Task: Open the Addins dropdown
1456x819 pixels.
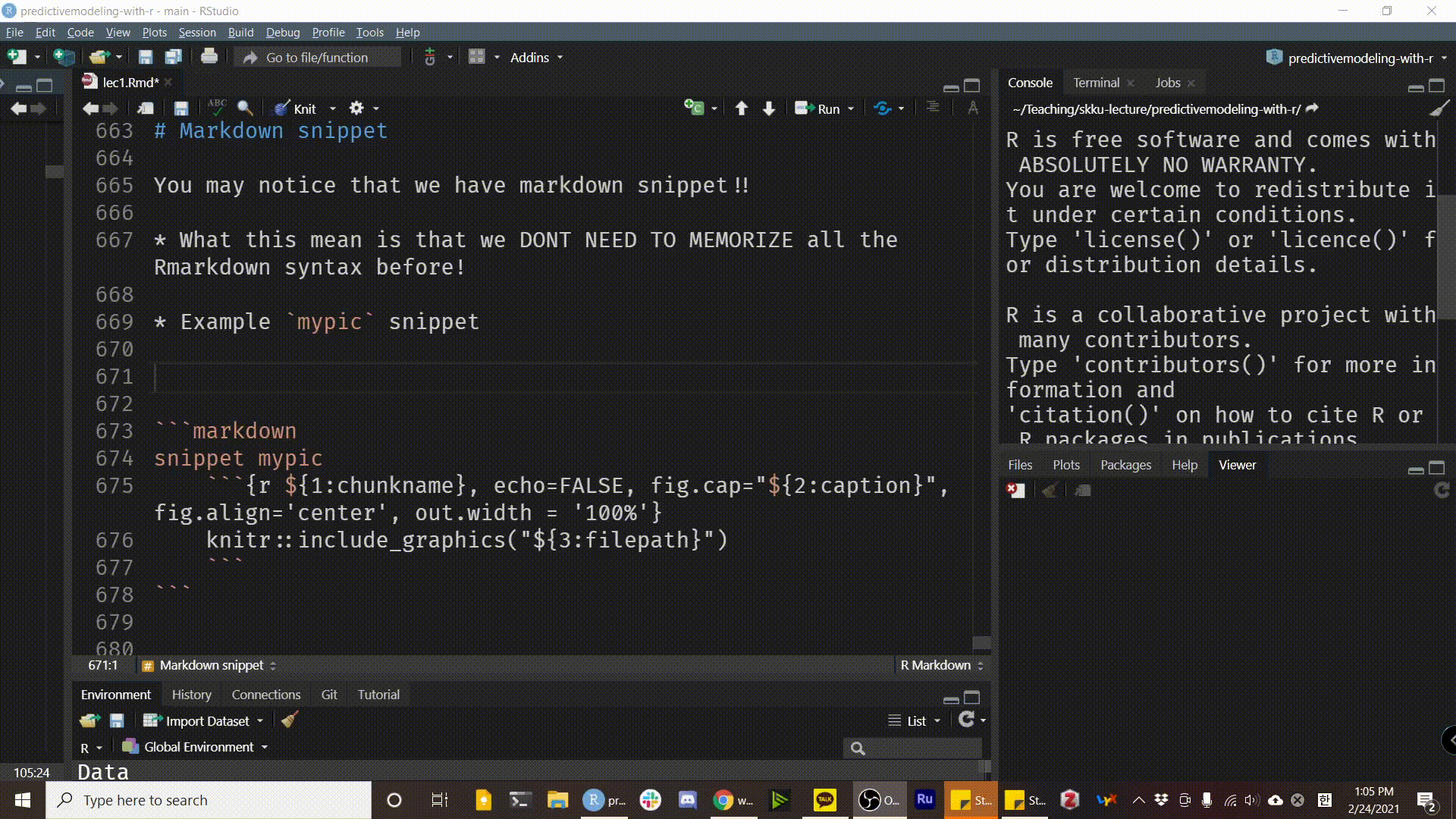Action: pos(537,57)
